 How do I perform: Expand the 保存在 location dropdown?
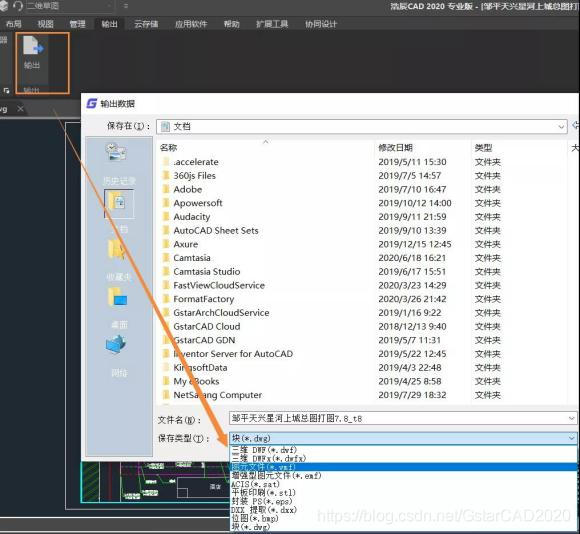[x=561, y=126]
